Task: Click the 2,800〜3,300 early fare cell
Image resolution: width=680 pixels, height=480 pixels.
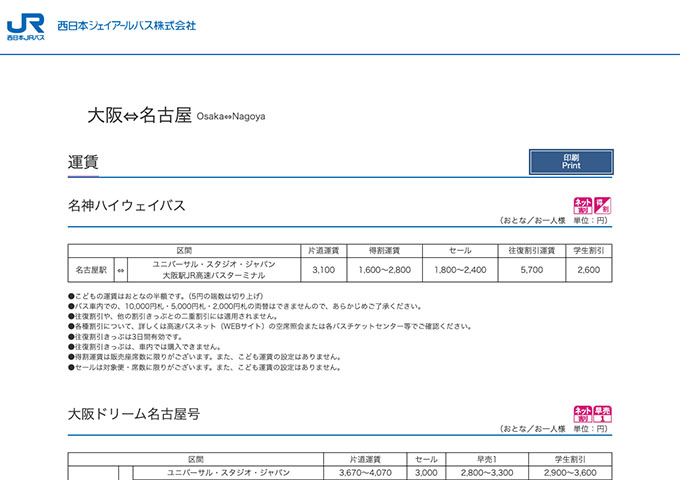Action: point(487,473)
